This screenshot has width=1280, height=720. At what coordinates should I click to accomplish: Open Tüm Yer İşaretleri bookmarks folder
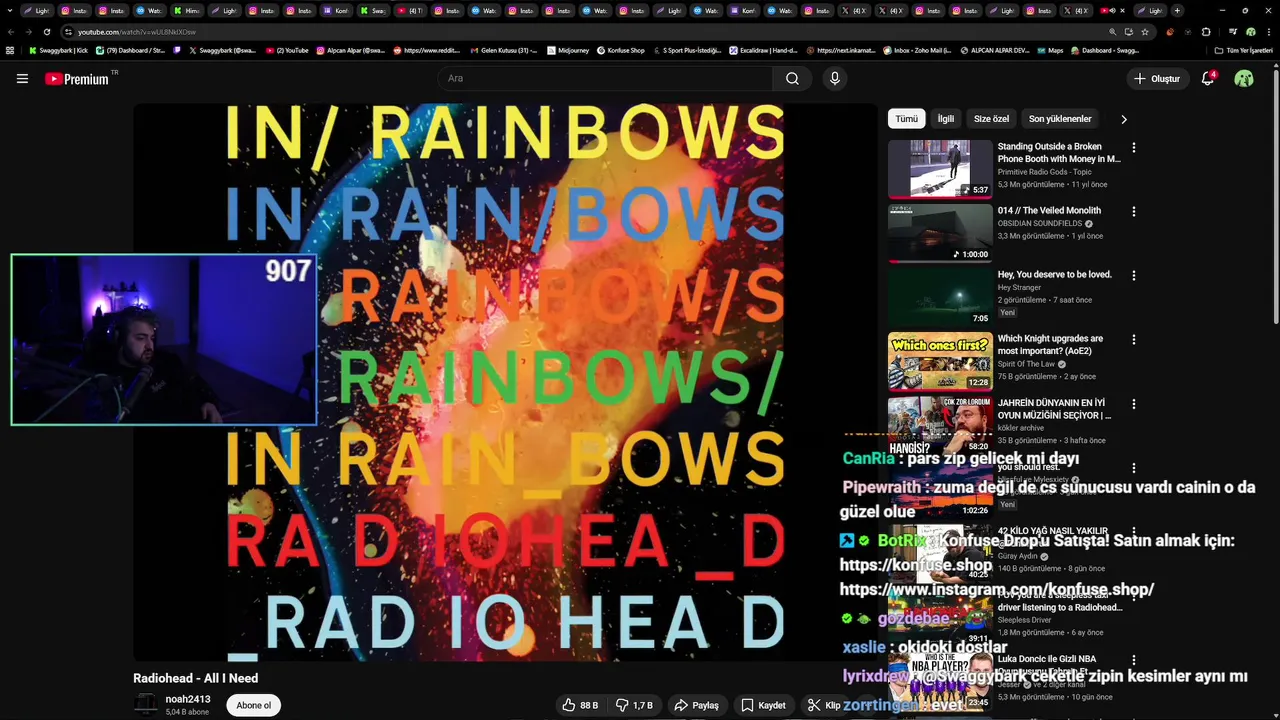(x=1244, y=50)
